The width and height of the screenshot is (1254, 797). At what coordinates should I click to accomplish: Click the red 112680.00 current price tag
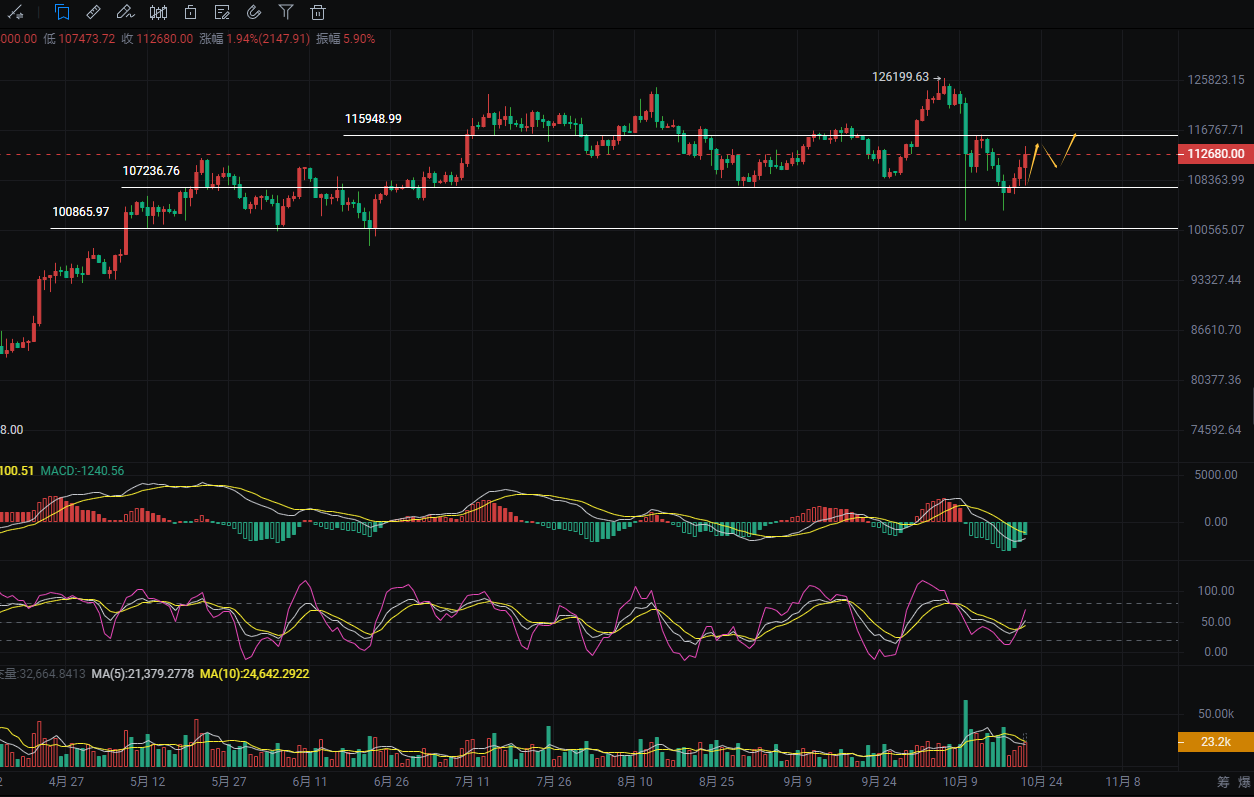[x=1216, y=154]
